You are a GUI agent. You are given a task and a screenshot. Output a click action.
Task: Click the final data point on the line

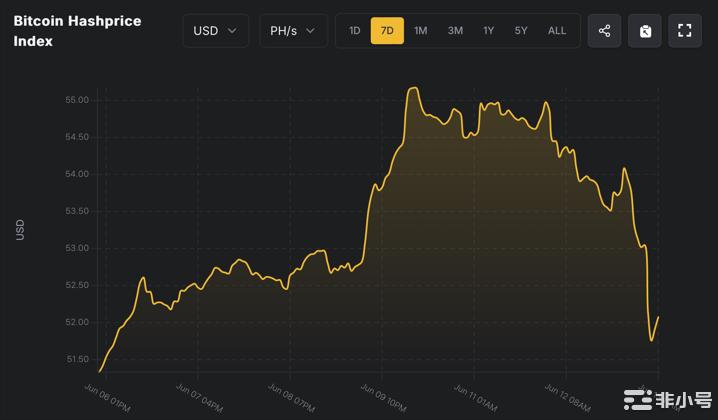coord(658,317)
